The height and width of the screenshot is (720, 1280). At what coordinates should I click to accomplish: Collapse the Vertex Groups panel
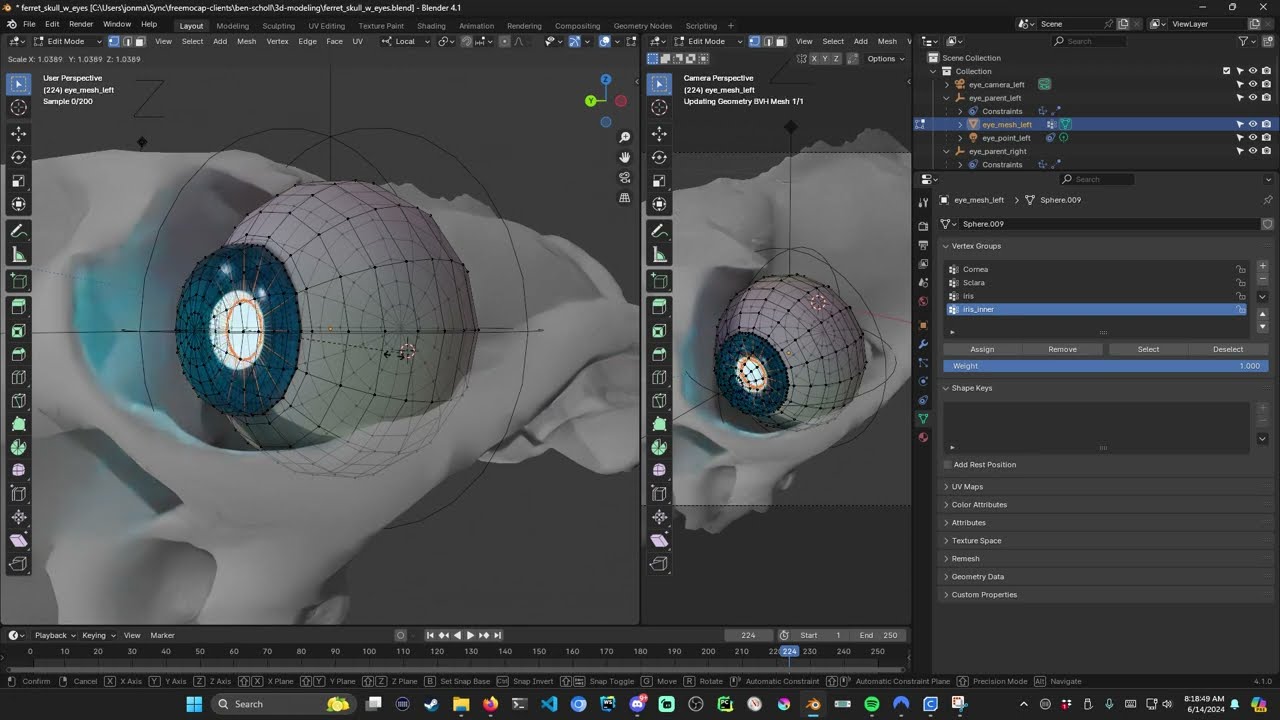pyautogui.click(x=975, y=246)
